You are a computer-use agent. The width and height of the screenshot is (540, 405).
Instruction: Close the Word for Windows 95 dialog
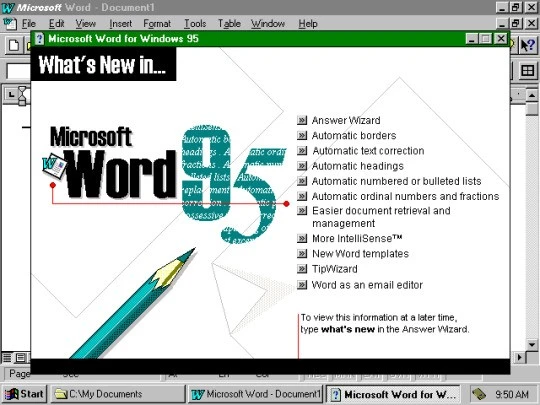[x=501, y=39]
